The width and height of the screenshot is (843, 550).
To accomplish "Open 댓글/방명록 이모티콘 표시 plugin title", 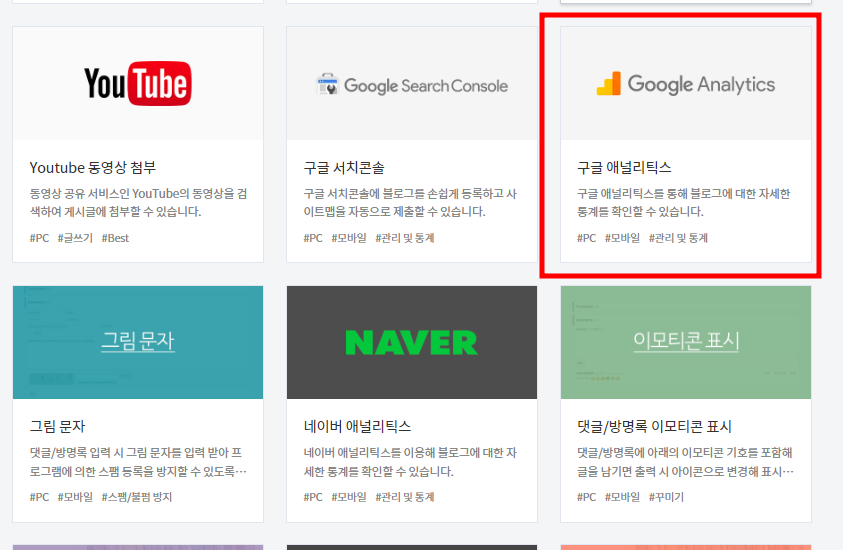I will point(654,427).
